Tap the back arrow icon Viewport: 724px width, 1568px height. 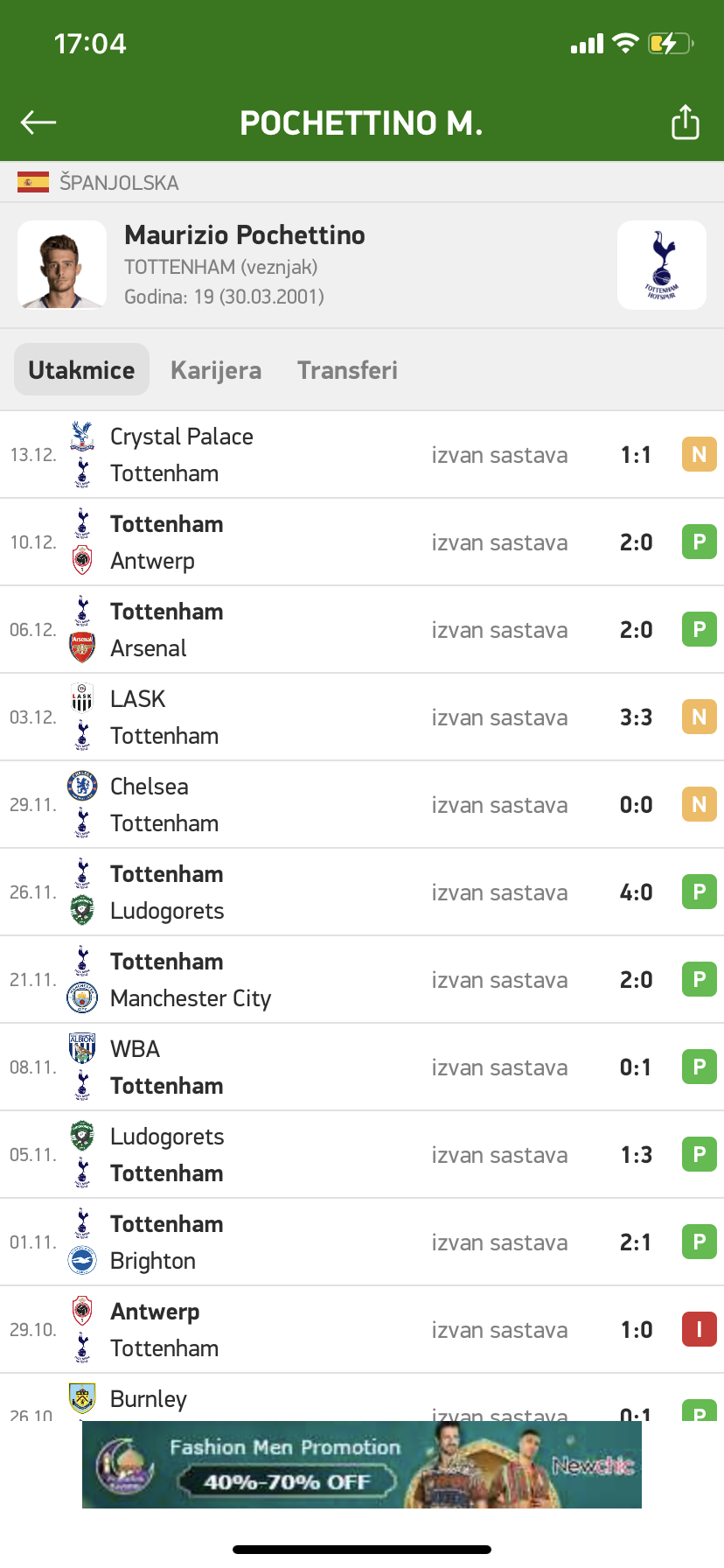[38, 122]
